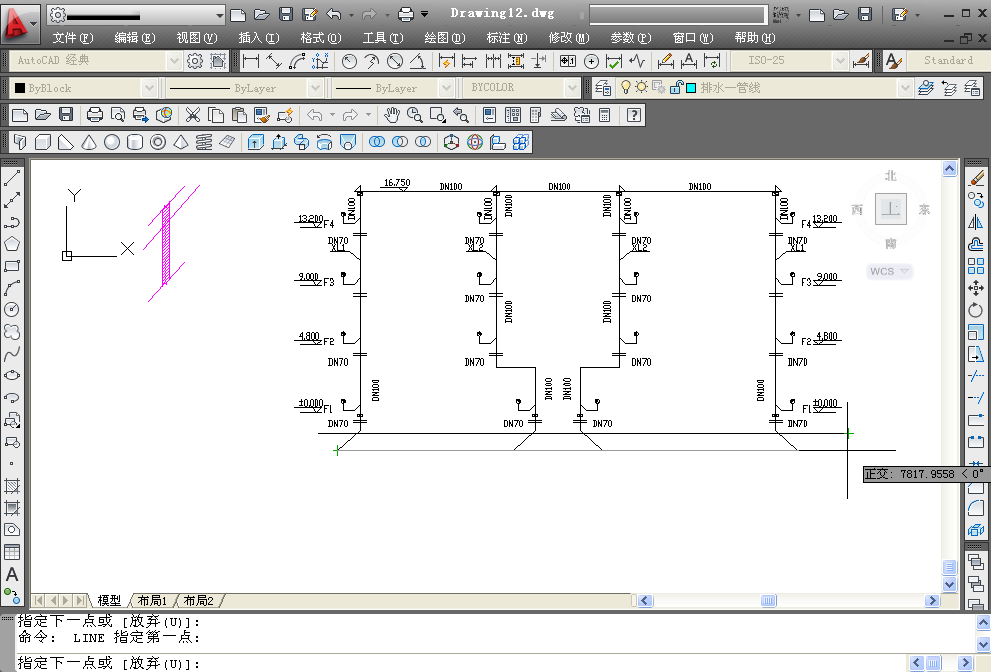991x672 pixels.
Task: Activate the Pan hand tool
Action: pos(392,114)
